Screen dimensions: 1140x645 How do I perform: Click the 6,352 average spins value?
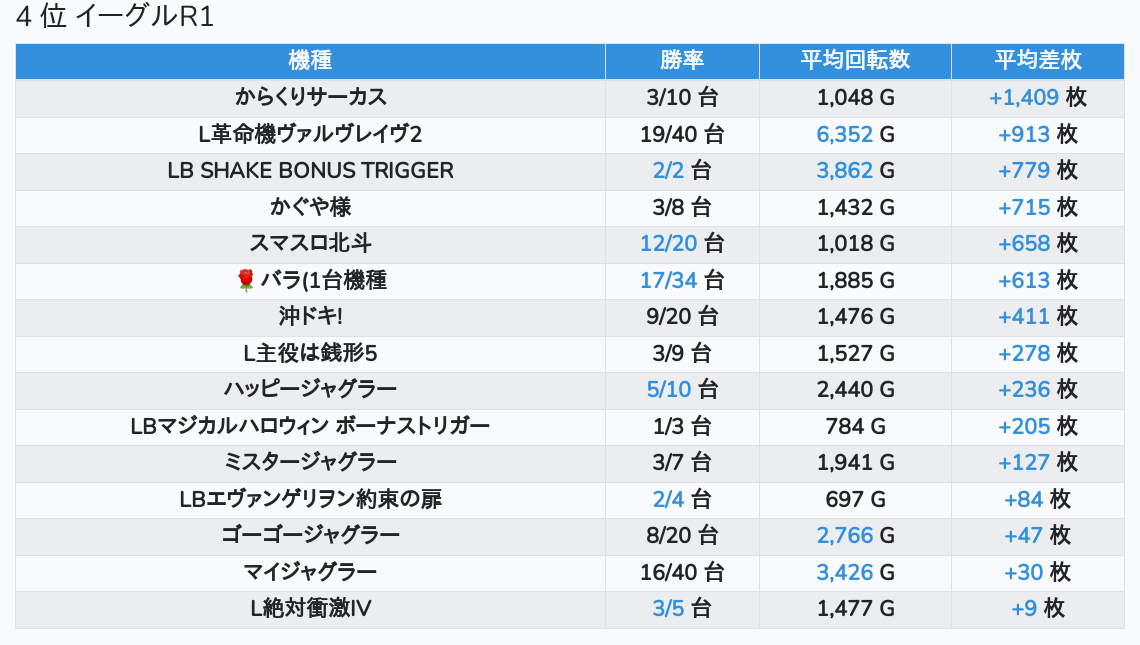[x=845, y=134]
